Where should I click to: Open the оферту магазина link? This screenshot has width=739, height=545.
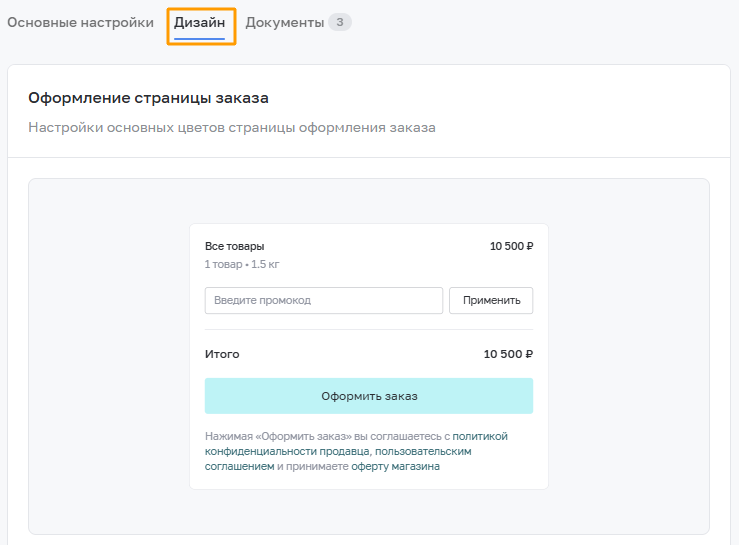[x=395, y=467]
